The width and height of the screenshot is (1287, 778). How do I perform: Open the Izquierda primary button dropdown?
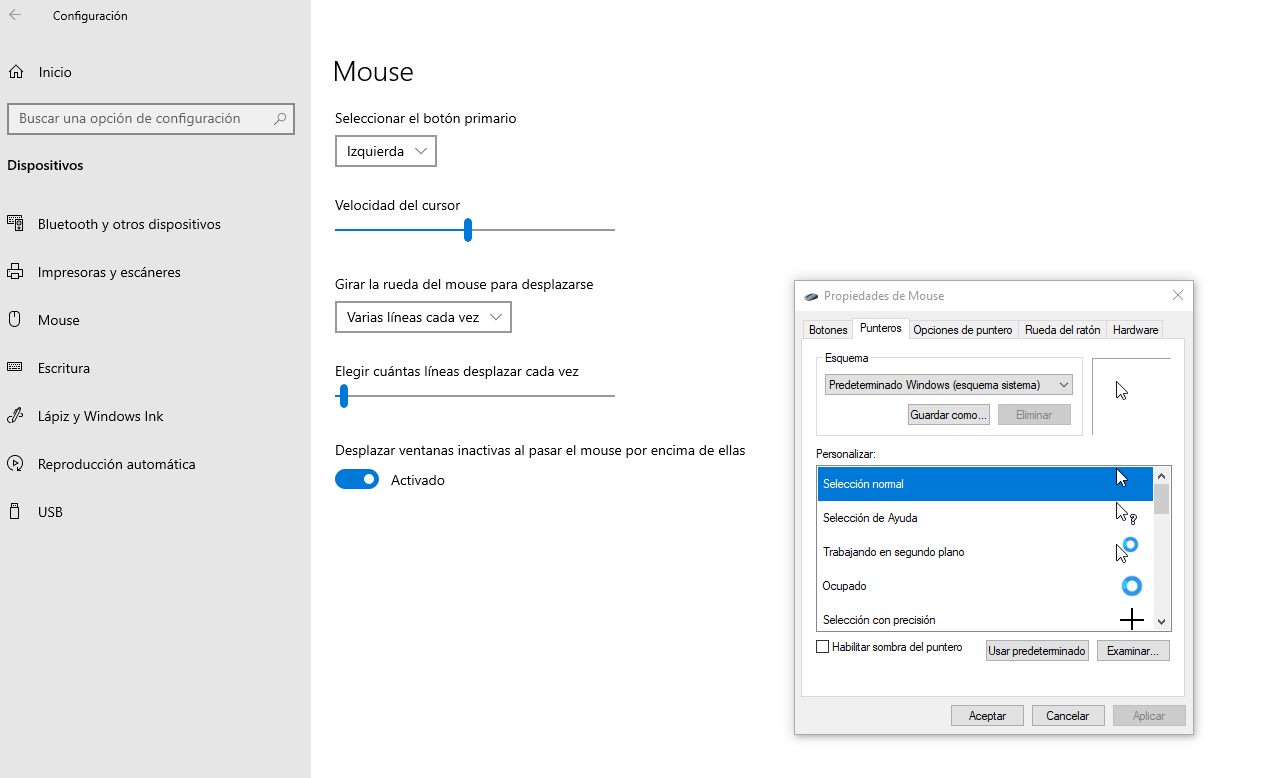[x=386, y=151]
